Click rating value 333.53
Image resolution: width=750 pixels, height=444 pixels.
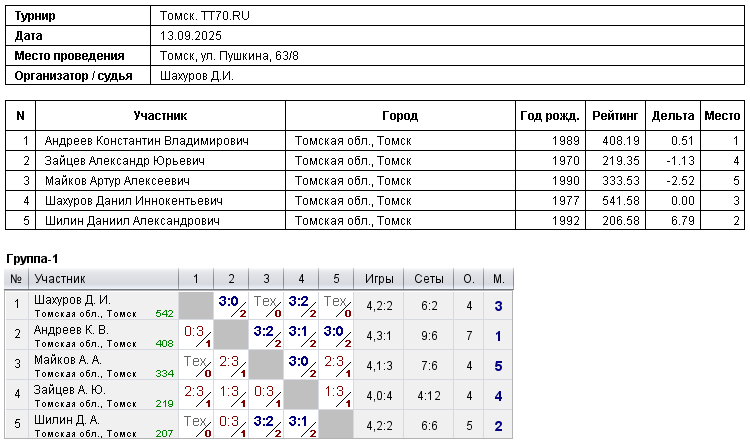pyautogui.click(x=621, y=181)
